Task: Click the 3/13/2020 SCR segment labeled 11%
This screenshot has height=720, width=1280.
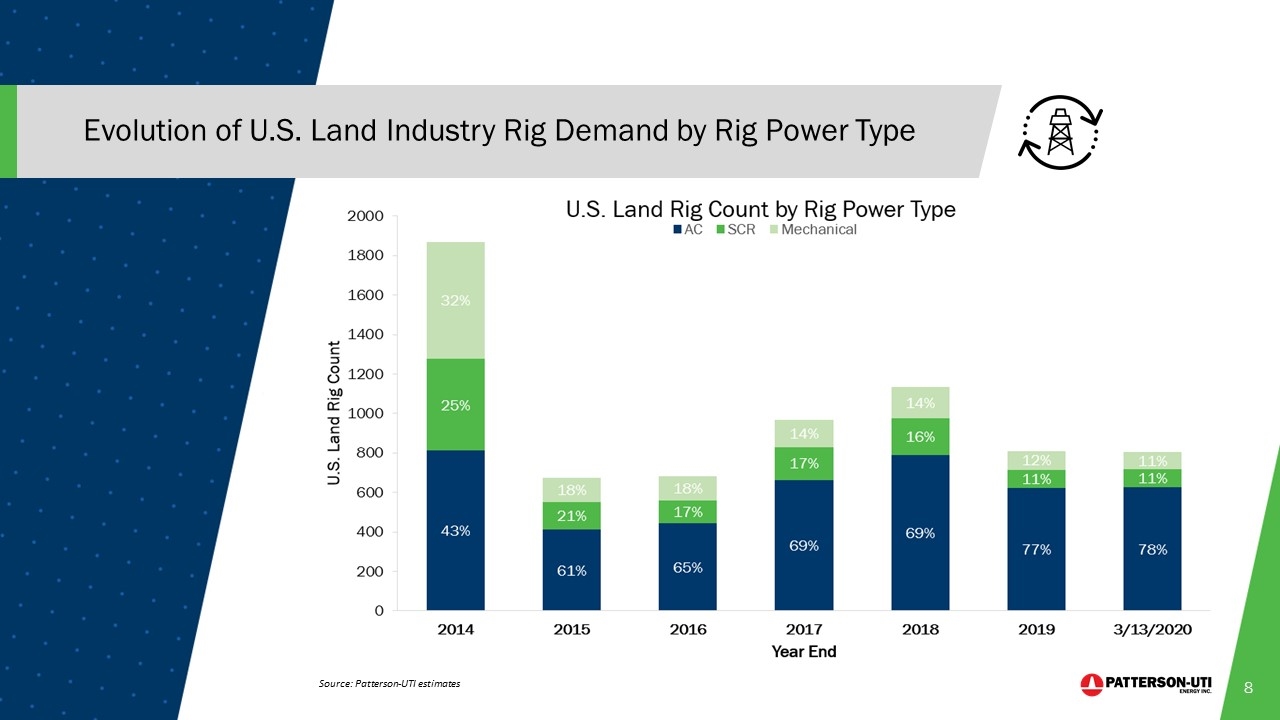Action: pyautogui.click(x=1152, y=478)
